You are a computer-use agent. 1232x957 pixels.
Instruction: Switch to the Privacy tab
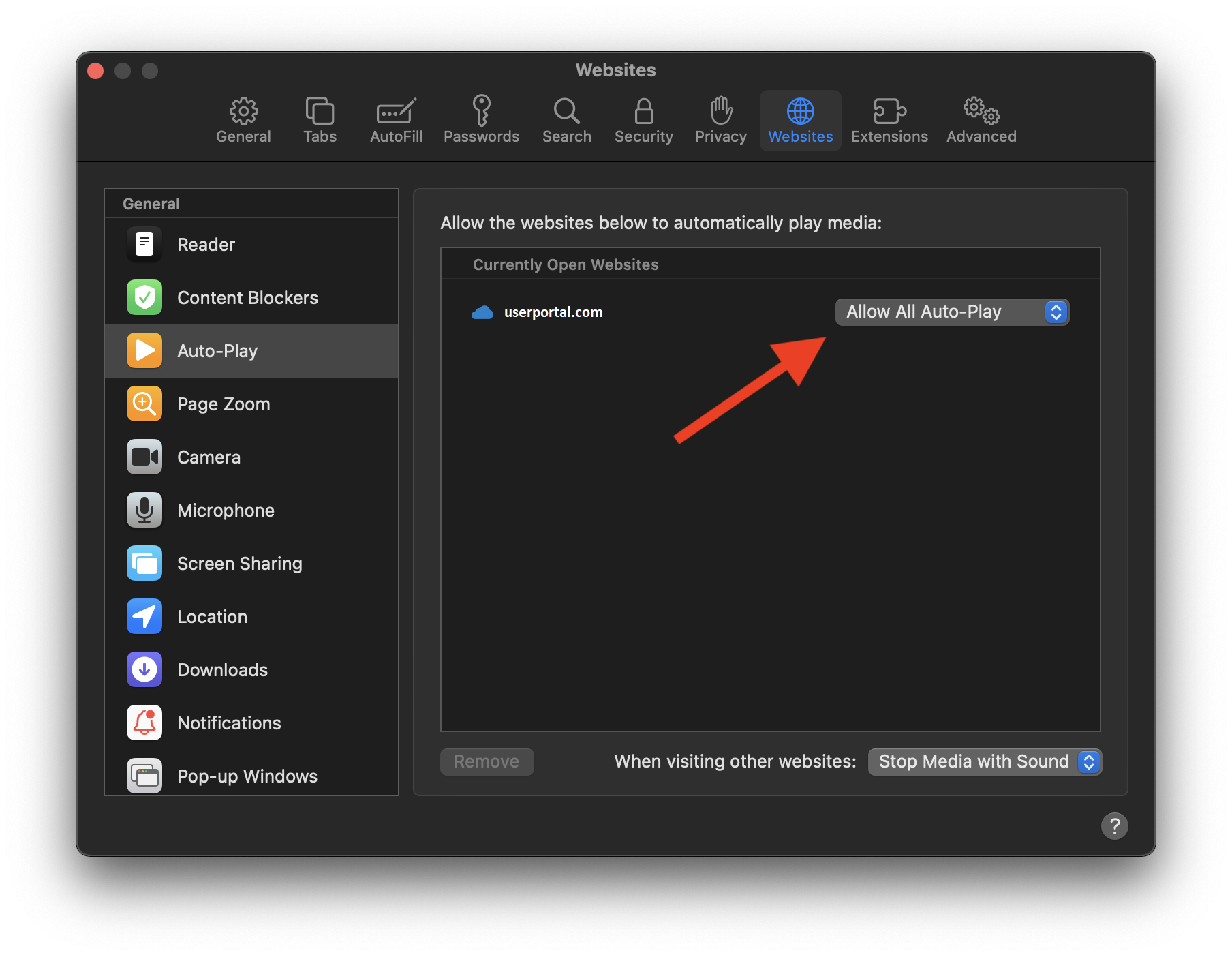pos(720,121)
